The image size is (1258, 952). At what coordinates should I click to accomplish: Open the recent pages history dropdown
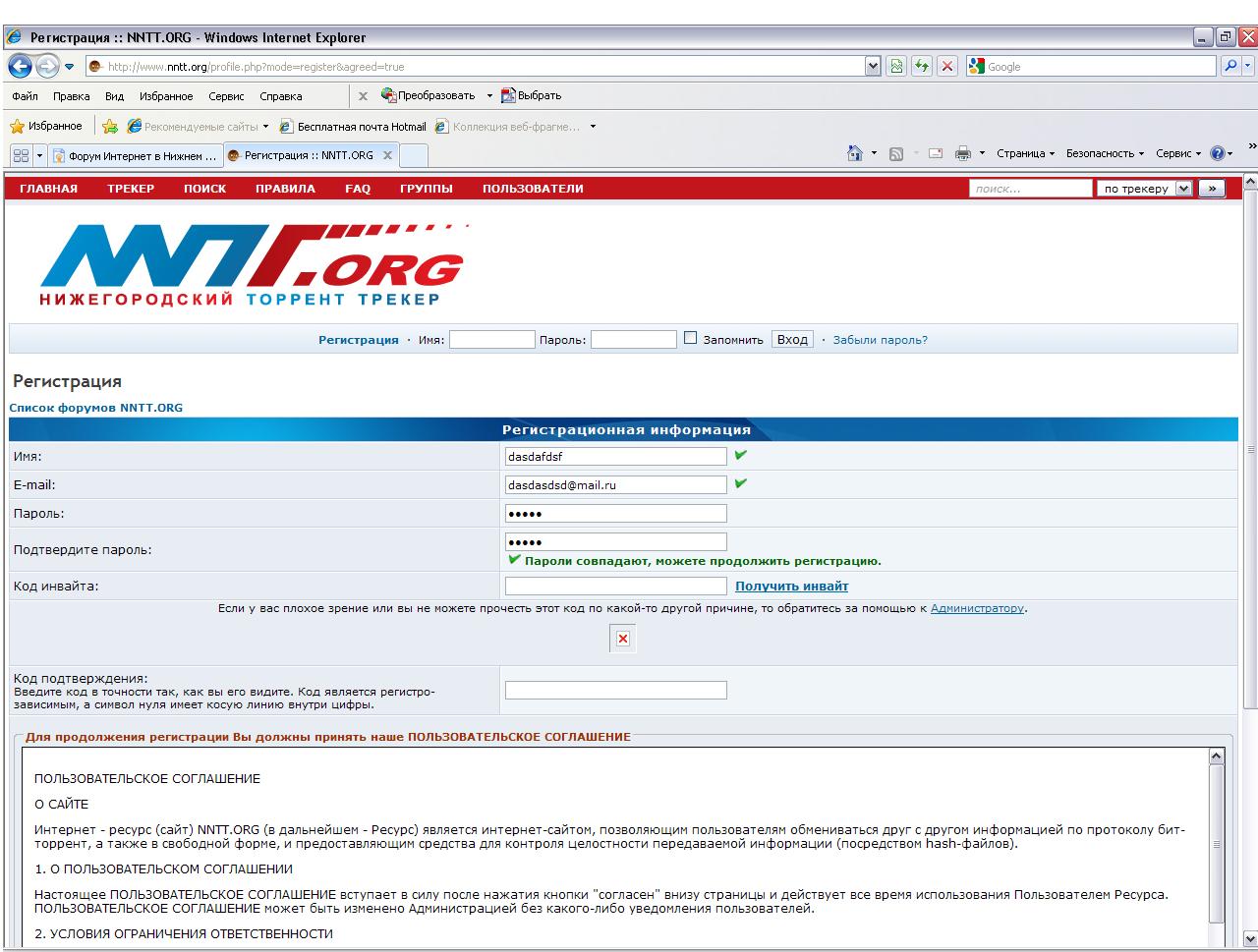[x=70, y=67]
